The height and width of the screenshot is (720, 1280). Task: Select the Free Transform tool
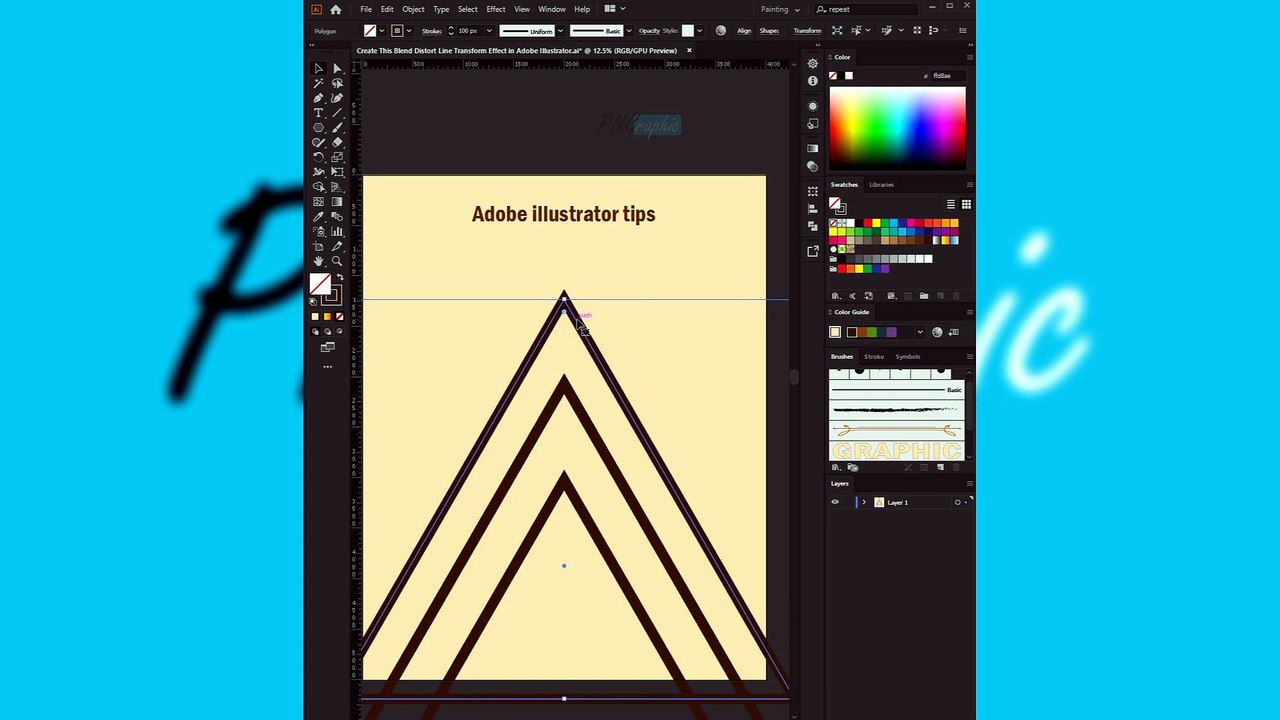point(337,172)
